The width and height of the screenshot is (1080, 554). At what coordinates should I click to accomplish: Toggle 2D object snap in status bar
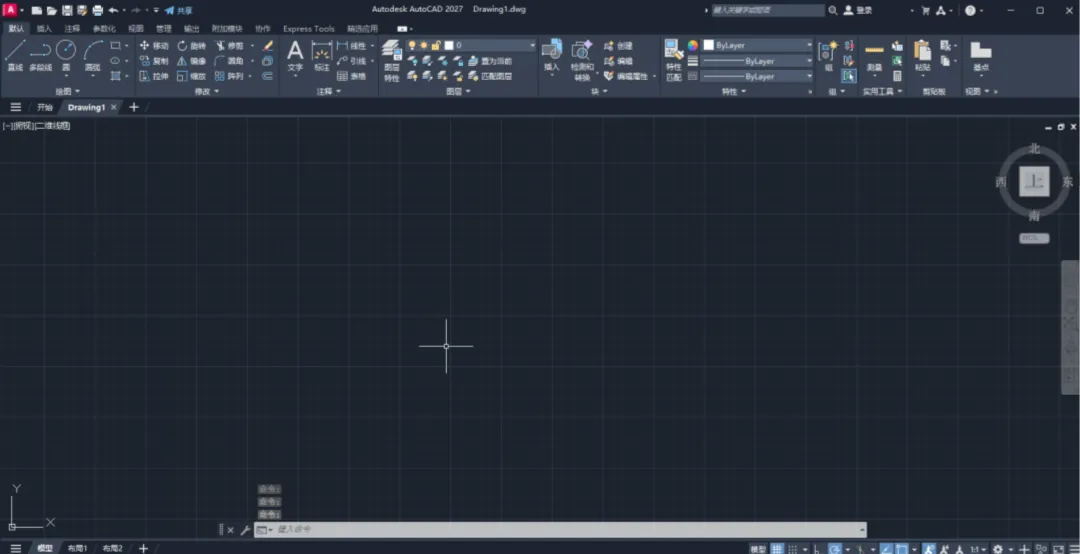pos(902,548)
